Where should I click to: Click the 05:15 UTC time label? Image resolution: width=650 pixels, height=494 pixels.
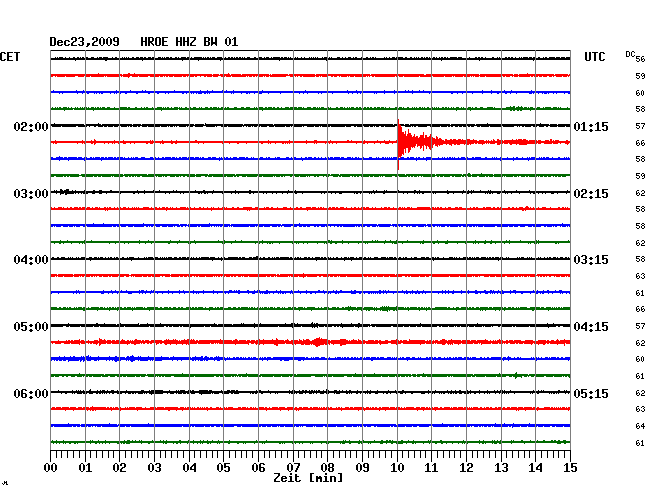coord(591,393)
